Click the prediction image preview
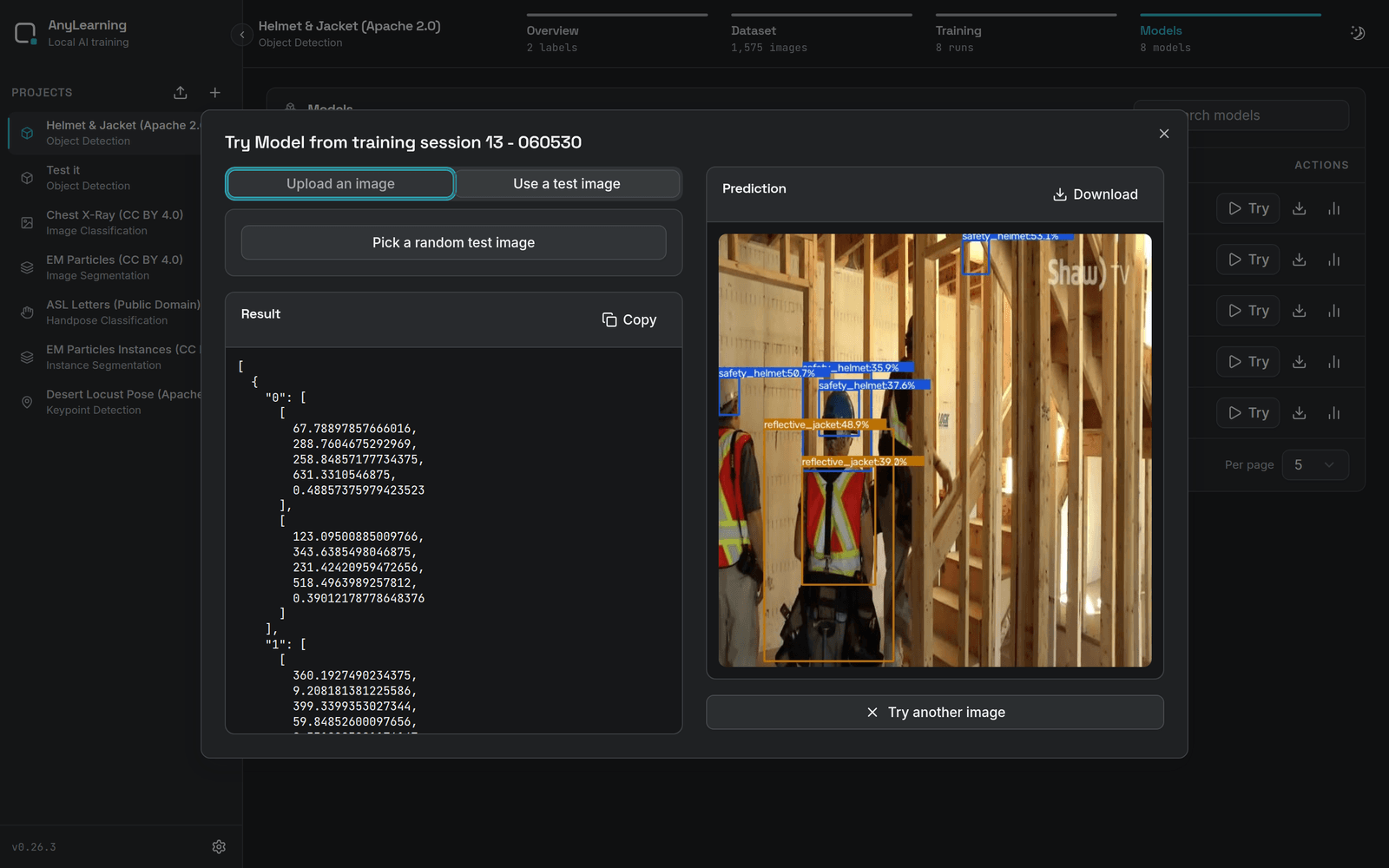 (x=935, y=450)
